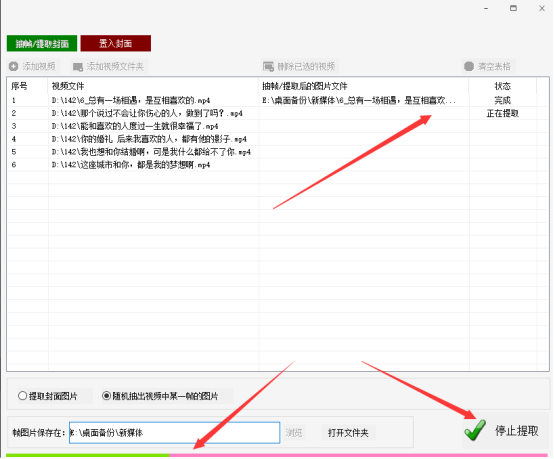
Task: Click the output path cell E:\桌面备份\新媒体\6_总有一场相遇
Action: point(359,100)
